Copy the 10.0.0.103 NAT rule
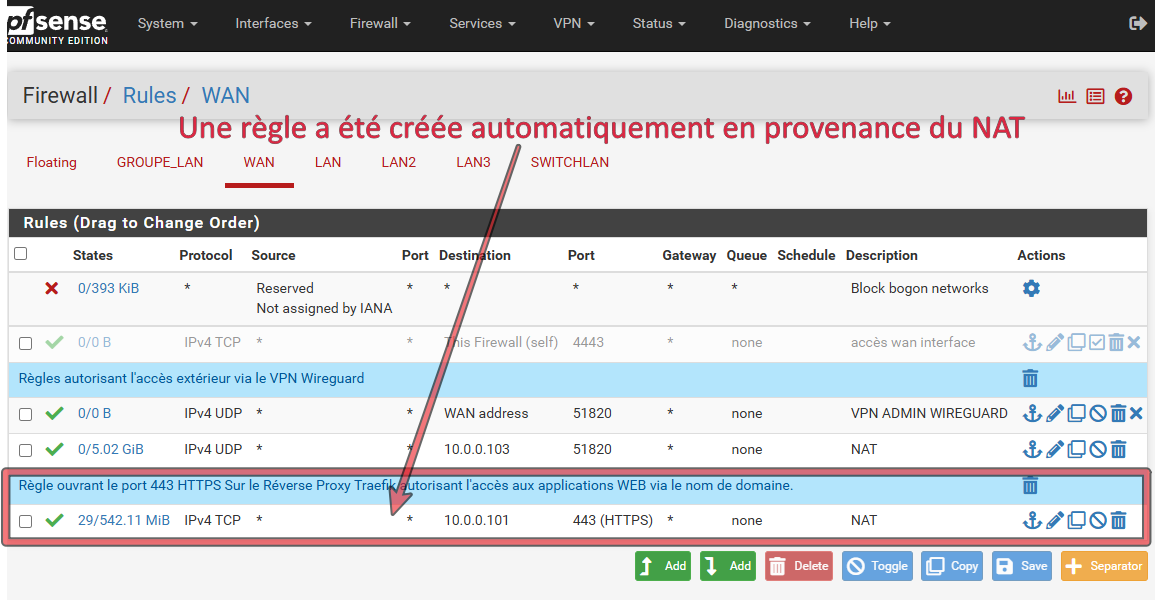 click(1076, 449)
